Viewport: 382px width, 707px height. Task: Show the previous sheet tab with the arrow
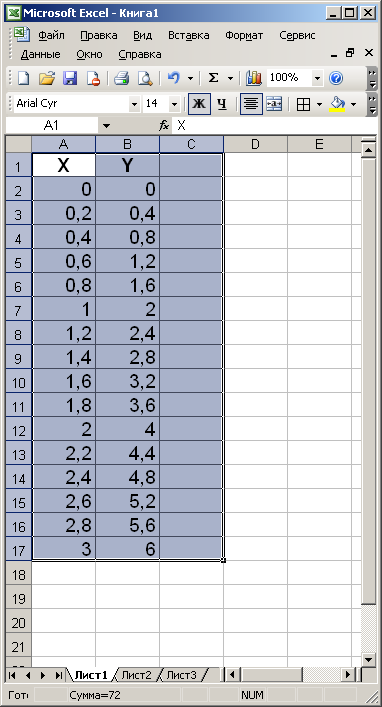[28, 675]
